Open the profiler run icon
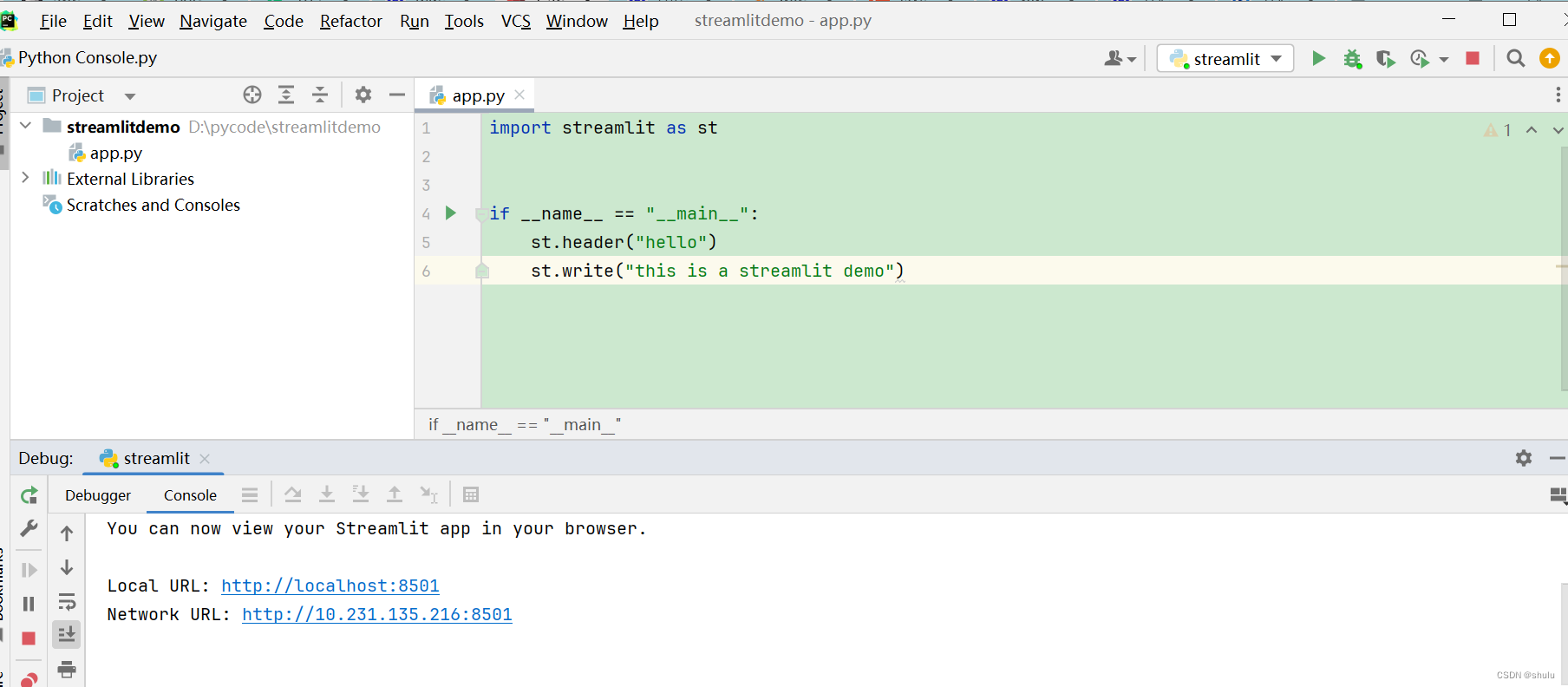This screenshot has height=687, width=1568. (x=1420, y=59)
